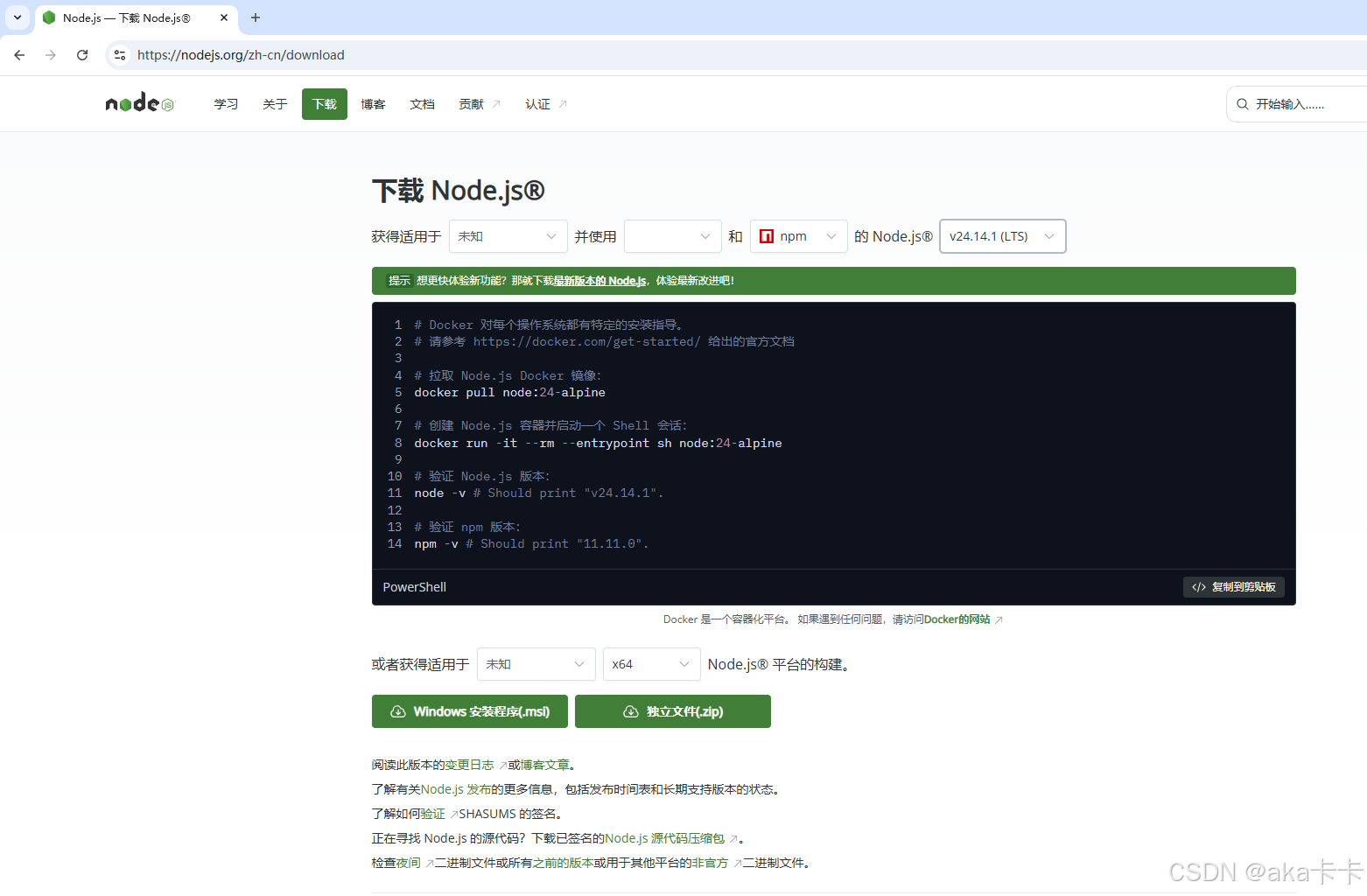
Task: Open the 学习 menu item
Action: point(226,104)
